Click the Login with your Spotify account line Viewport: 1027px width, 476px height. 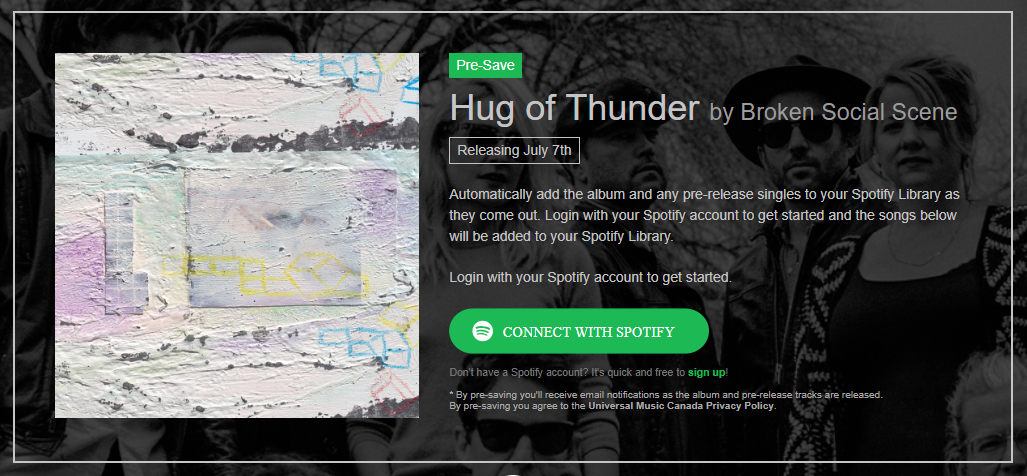590,277
